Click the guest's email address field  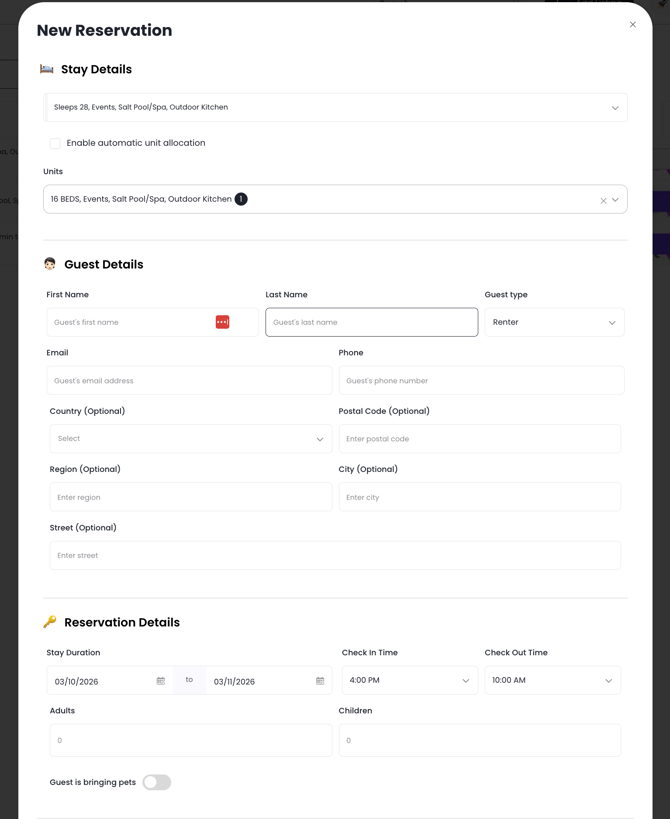(189, 381)
